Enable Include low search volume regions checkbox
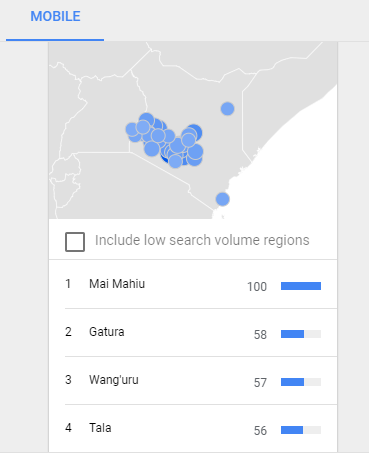 tap(75, 242)
